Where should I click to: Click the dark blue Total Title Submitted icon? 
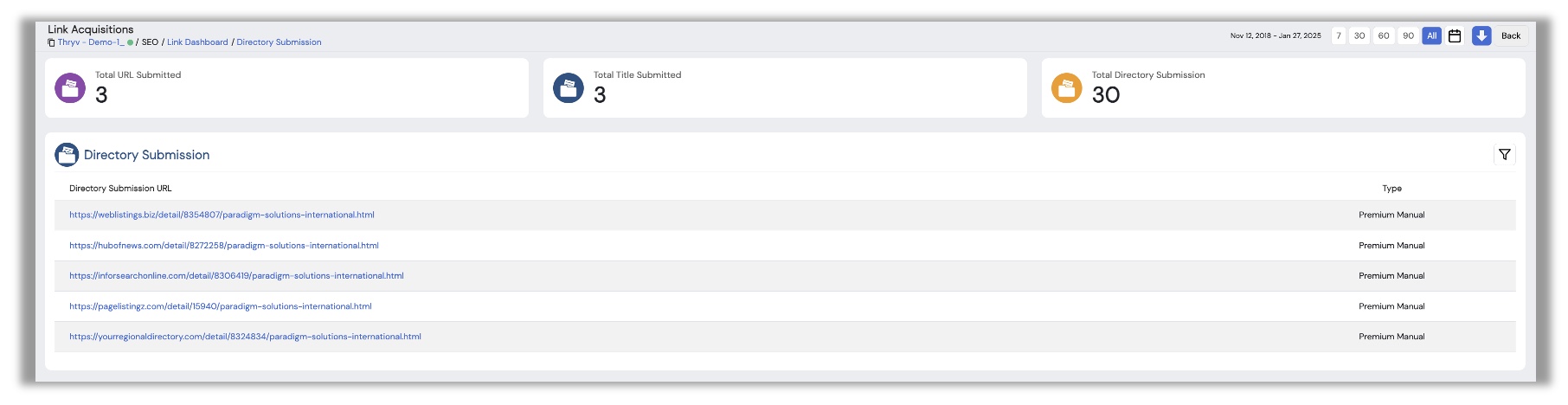pos(569,87)
